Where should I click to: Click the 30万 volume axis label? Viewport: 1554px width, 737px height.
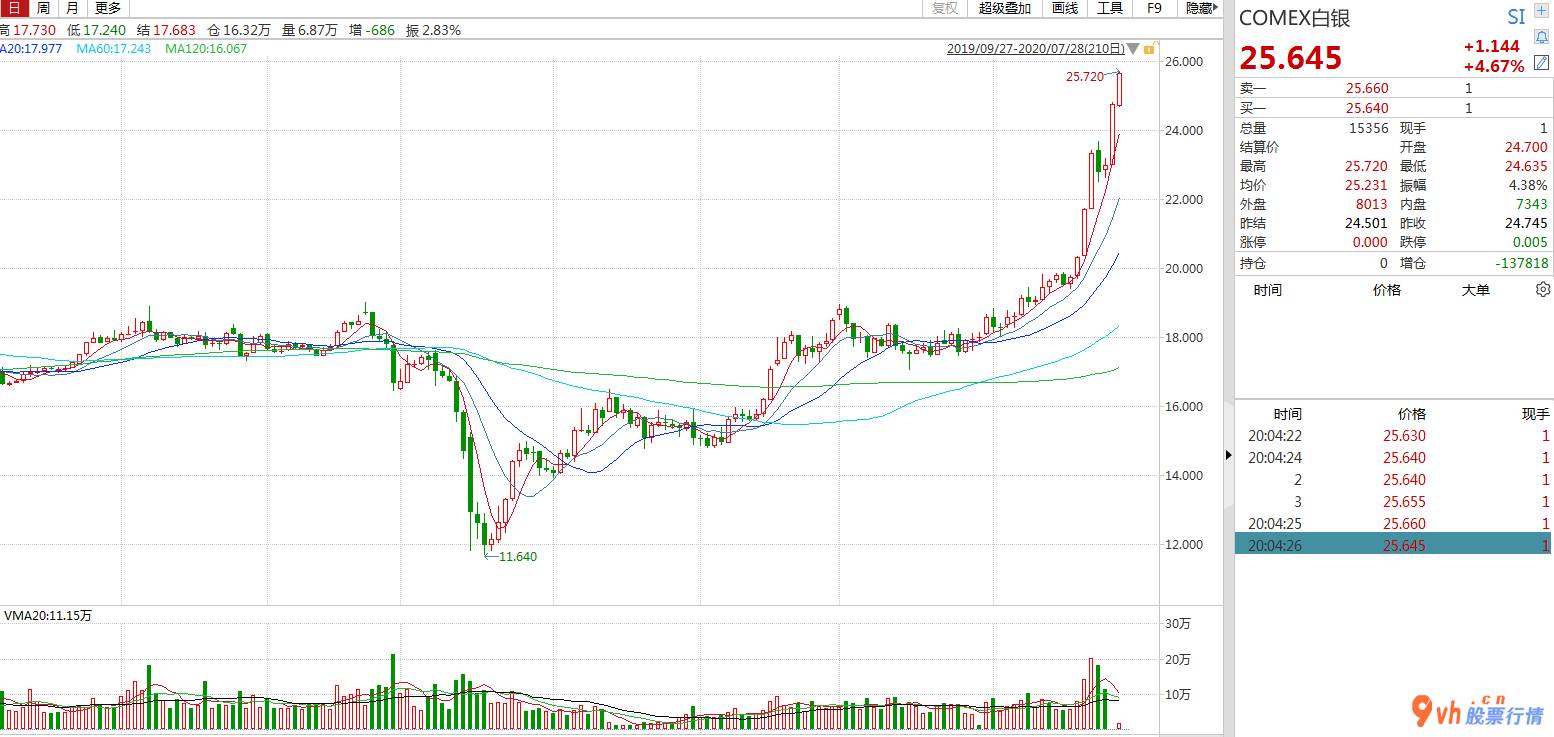1178,624
